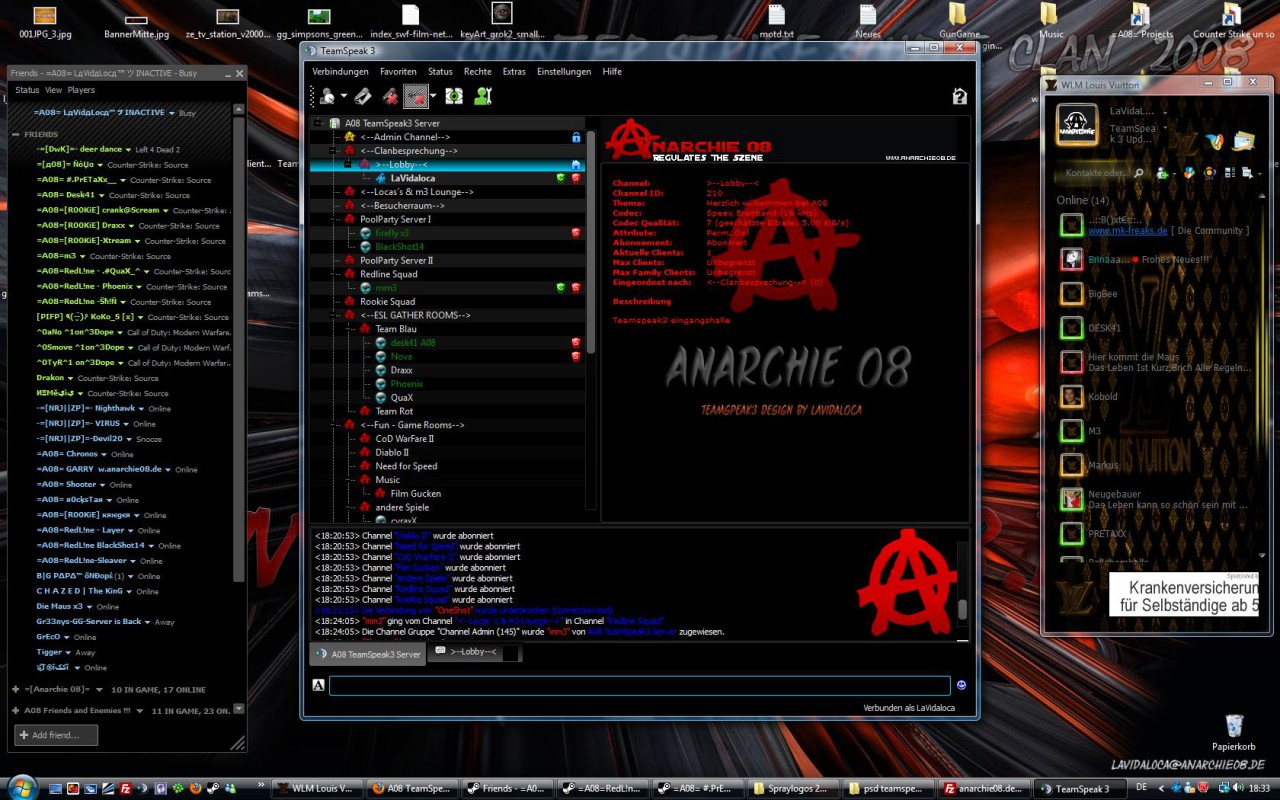
Task: Click the subscribe-to-all-channels eye icon
Action: (x=454, y=96)
